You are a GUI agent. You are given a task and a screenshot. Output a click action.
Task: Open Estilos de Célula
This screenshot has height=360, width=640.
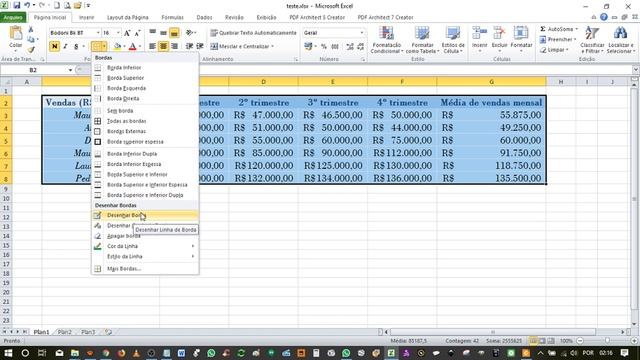(x=453, y=40)
